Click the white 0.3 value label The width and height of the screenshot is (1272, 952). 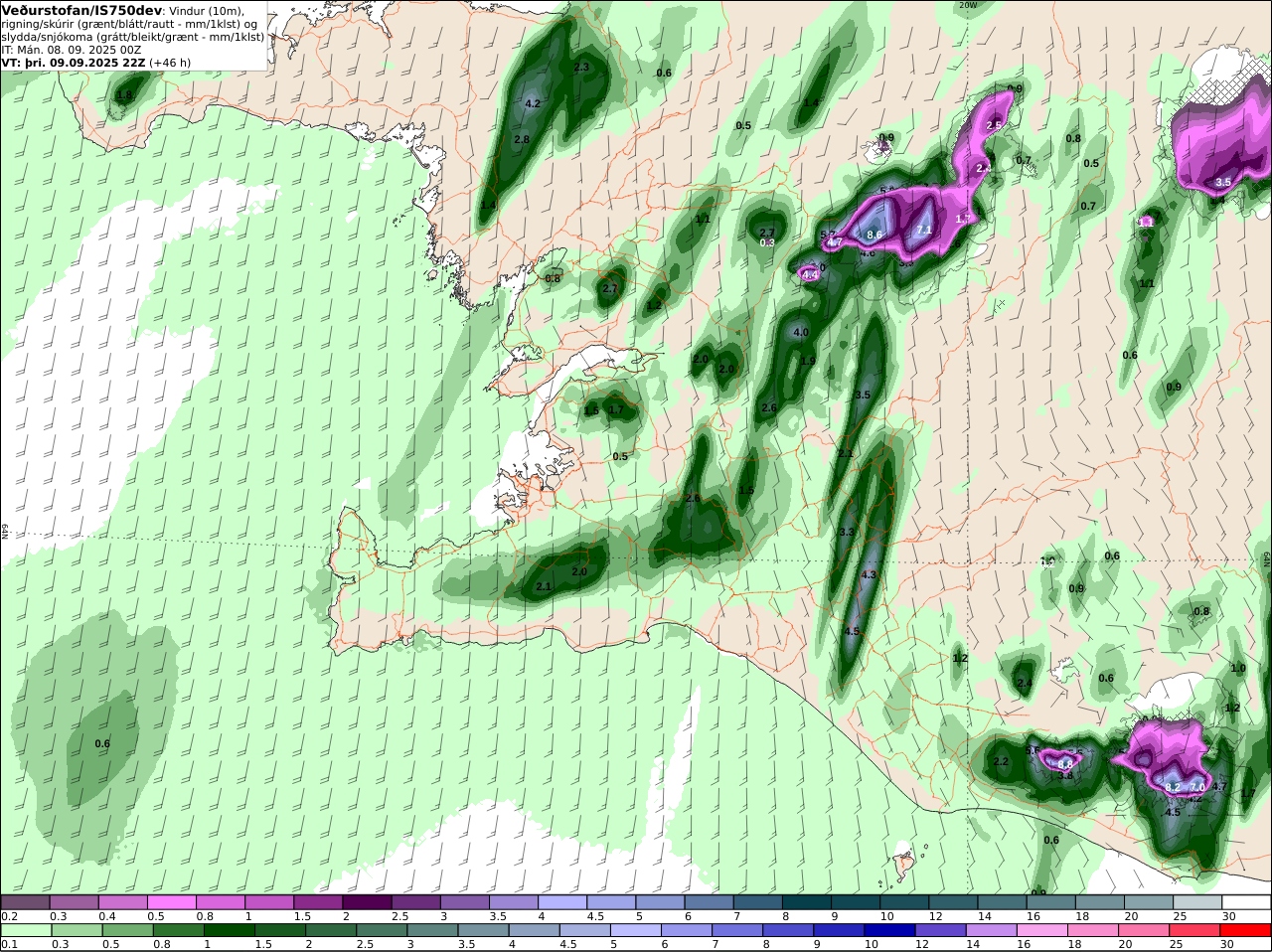pyautogui.click(x=767, y=242)
